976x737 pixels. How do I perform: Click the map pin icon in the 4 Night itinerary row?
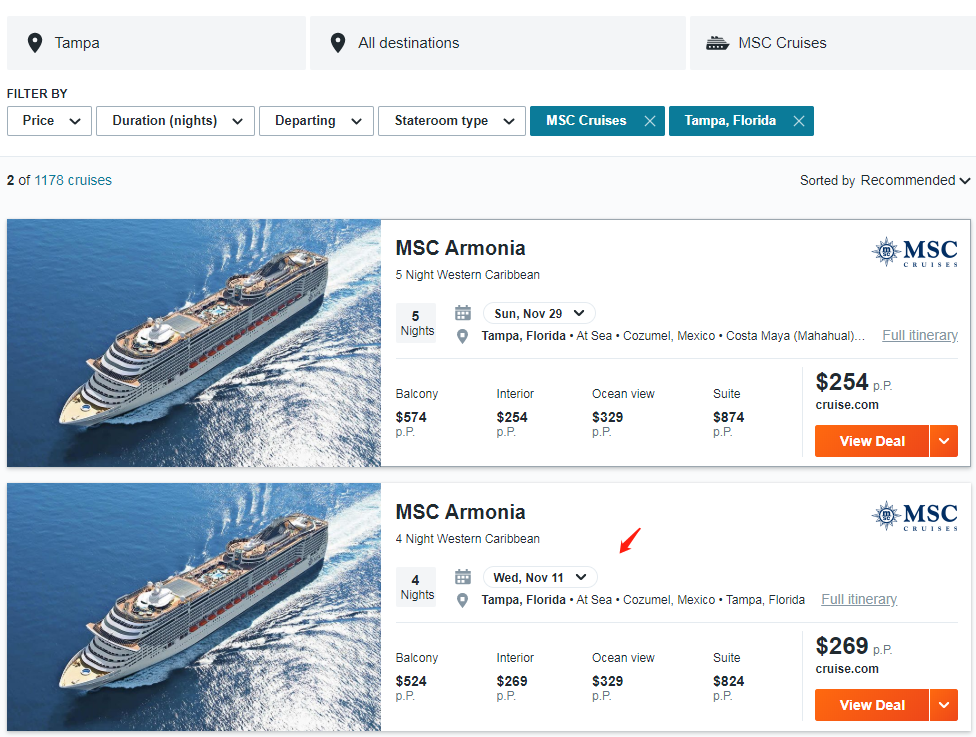tap(462, 600)
